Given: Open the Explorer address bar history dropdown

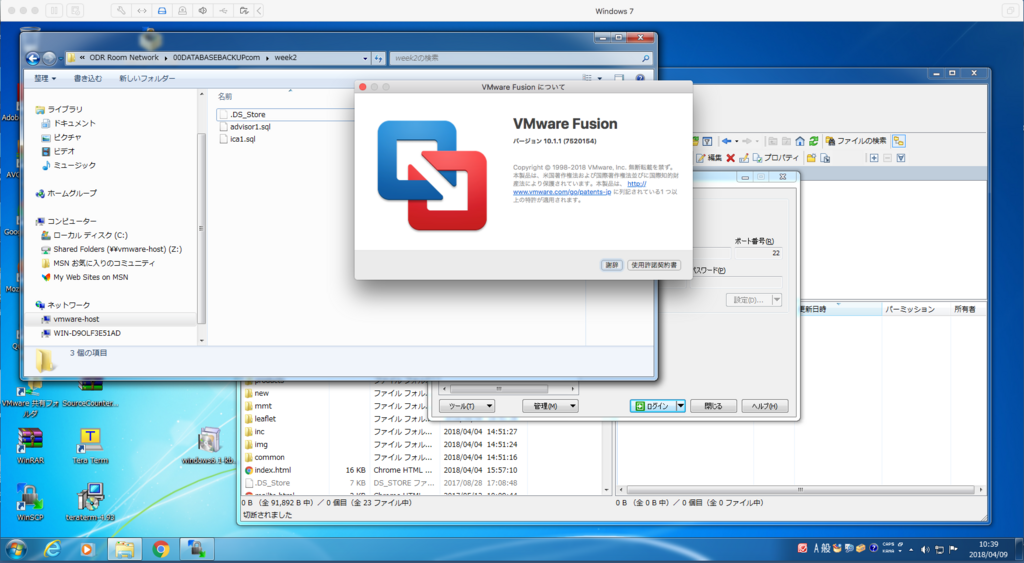Looking at the screenshot, I should [x=365, y=58].
